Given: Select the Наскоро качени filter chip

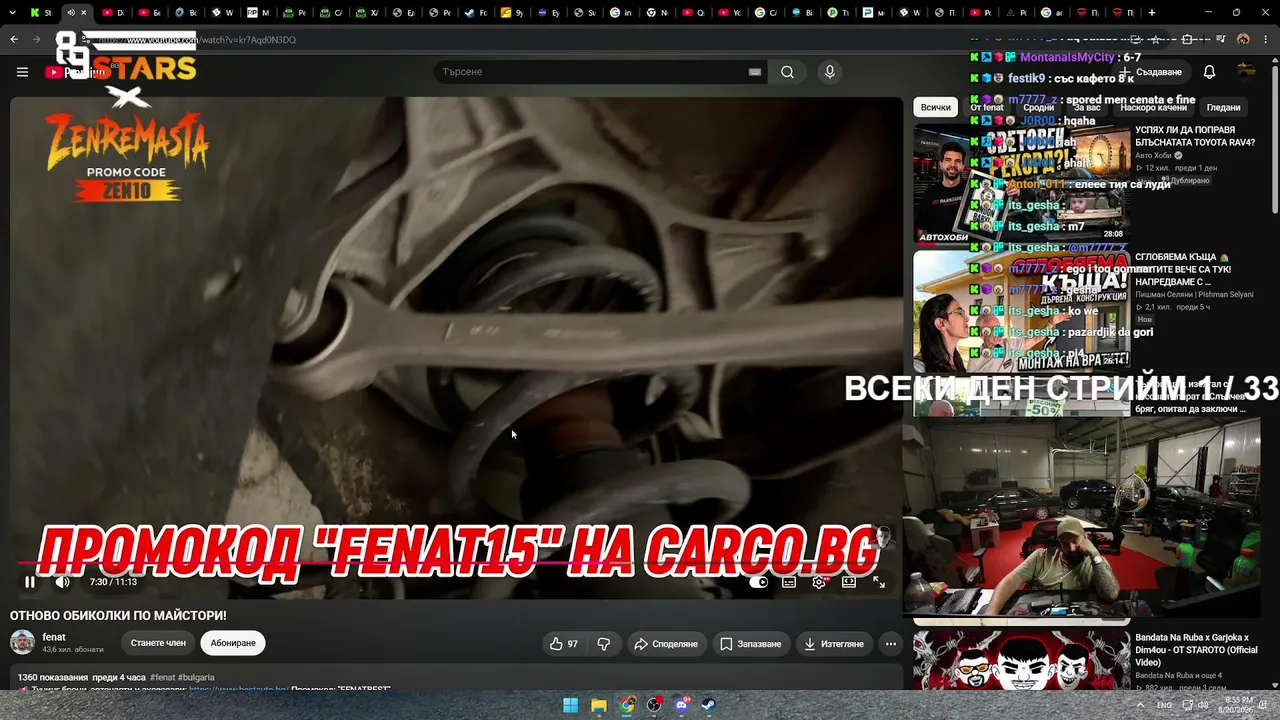Looking at the screenshot, I should coord(1153,107).
